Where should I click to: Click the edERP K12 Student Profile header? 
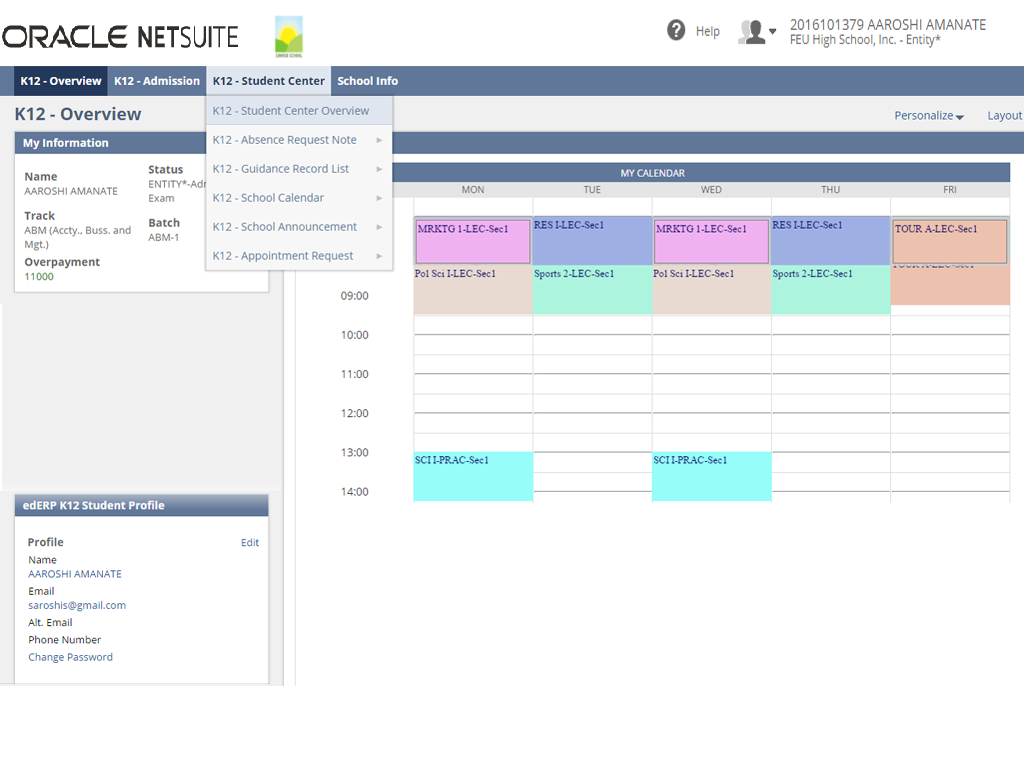coord(141,505)
